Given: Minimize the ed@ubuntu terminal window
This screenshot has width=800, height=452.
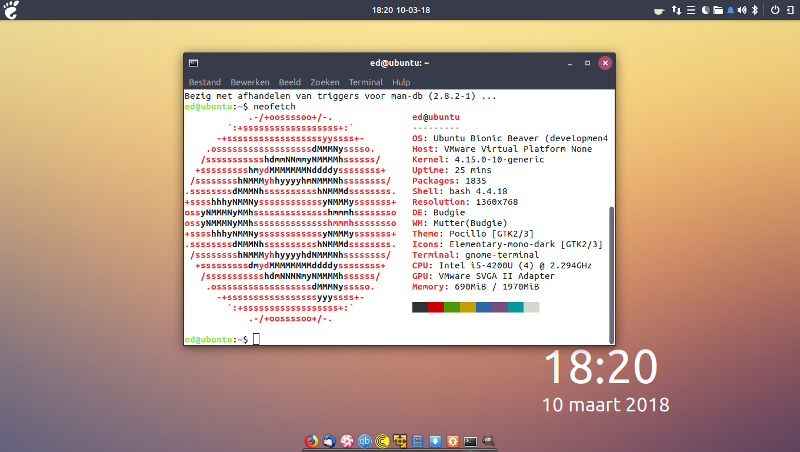Looking at the screenshot, I should (x=570, y=63).
